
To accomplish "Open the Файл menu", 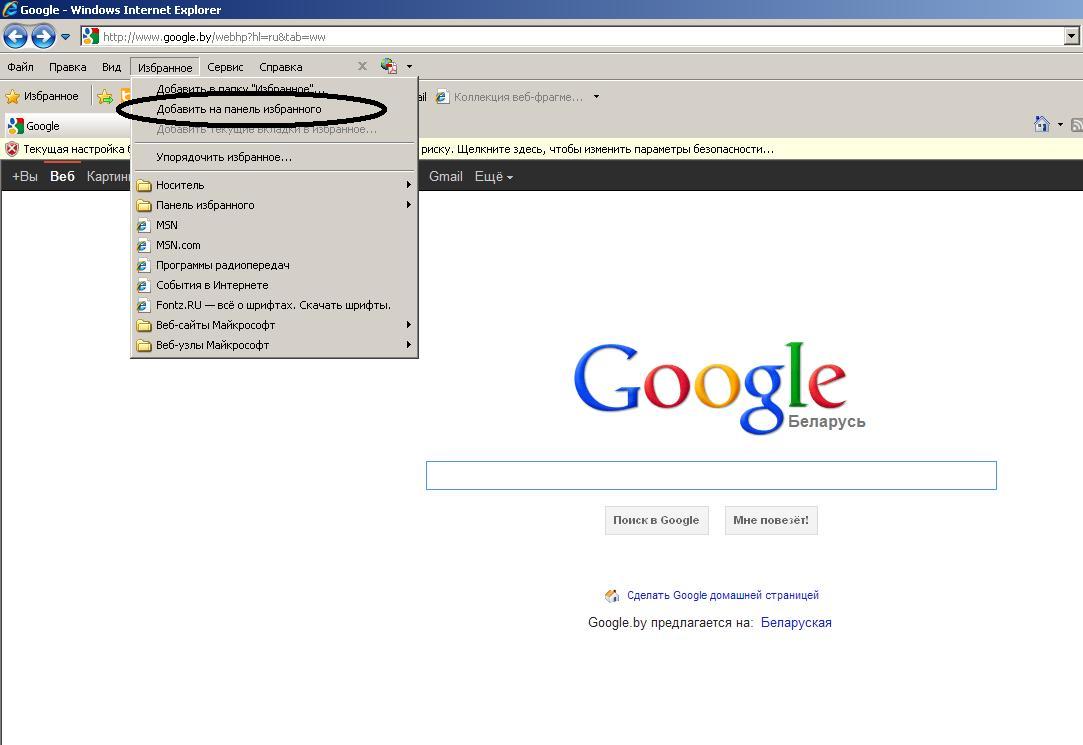I will point(21,67).
